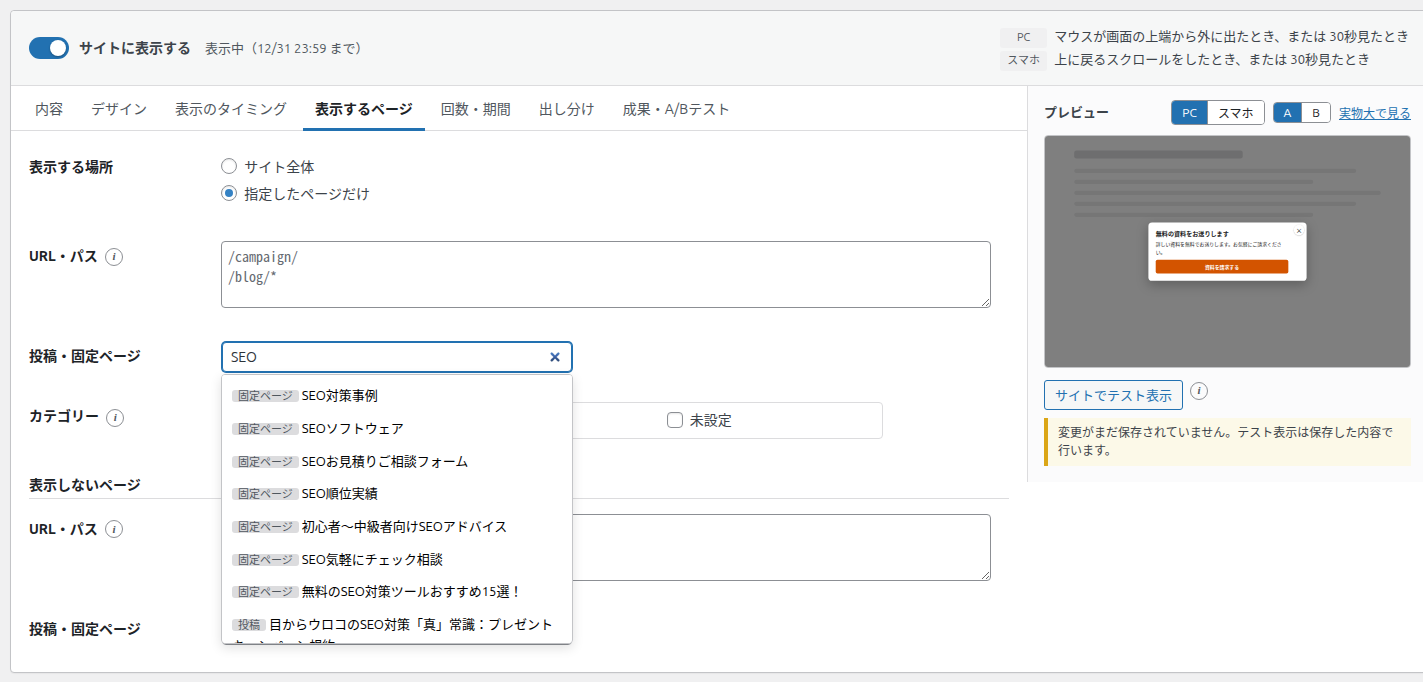Select the 表示するページ tab
Screen dimensions: 1423x682
364,109
